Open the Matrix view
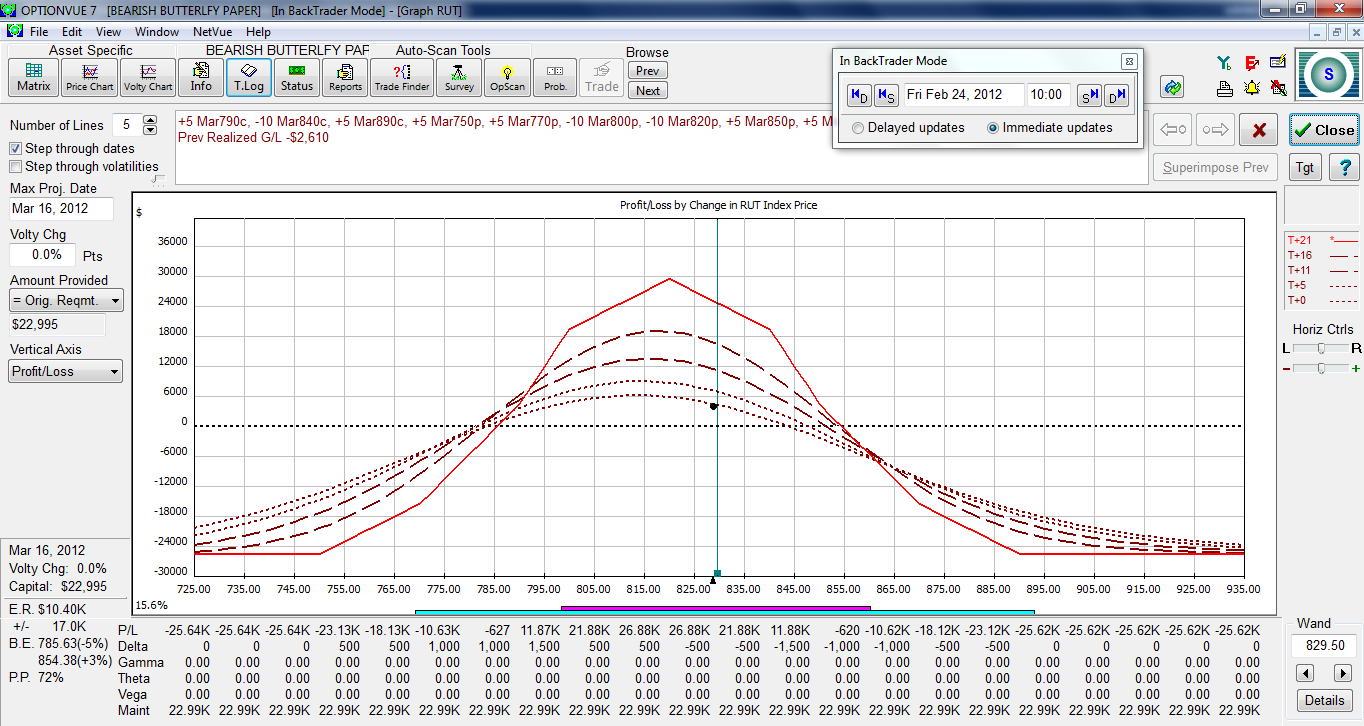Viewport: 1364px width, 726px height. coord(33,76)
